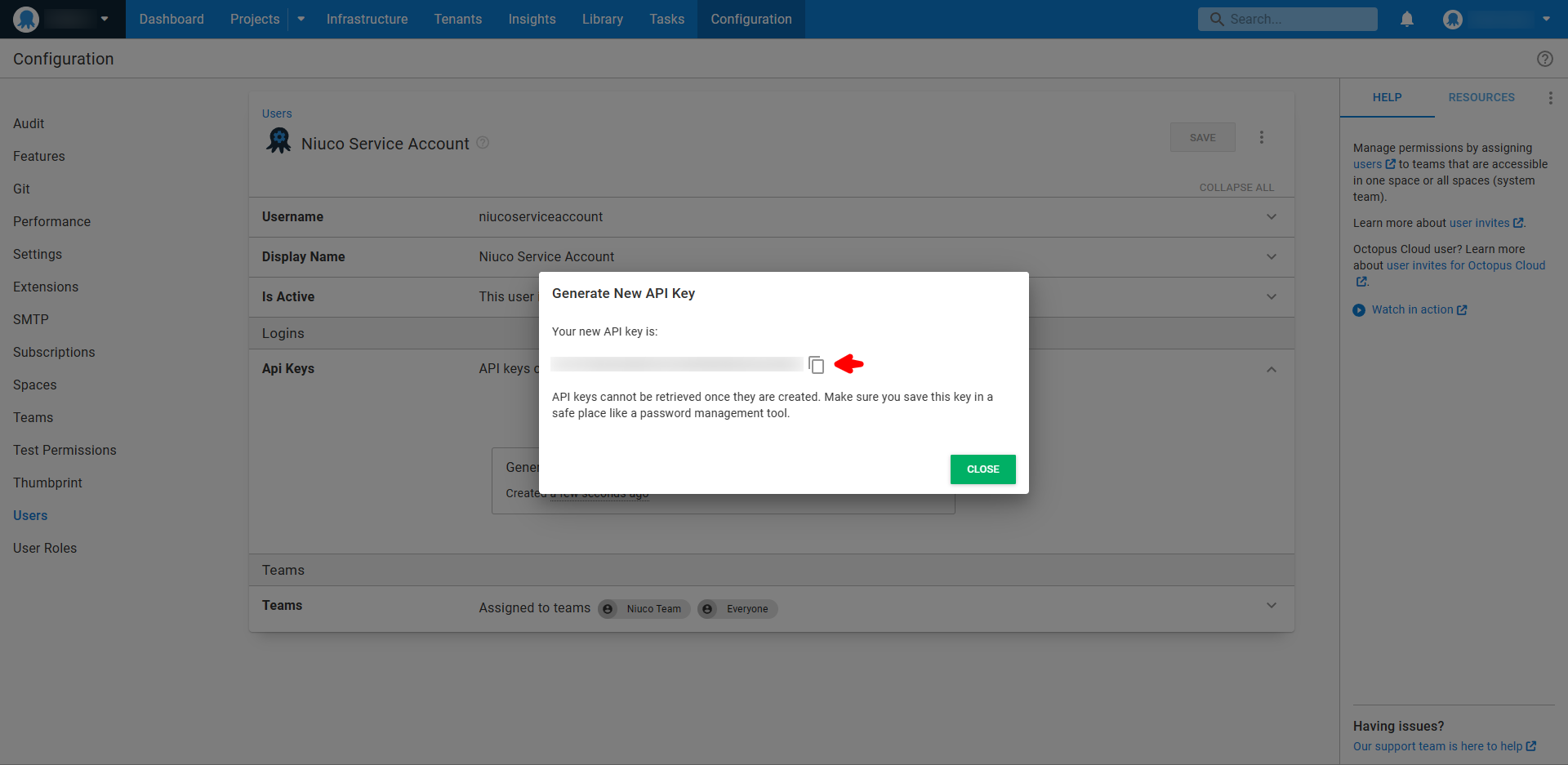
Task: Collapse the Api Keys section chevron
Action: 1271,369
